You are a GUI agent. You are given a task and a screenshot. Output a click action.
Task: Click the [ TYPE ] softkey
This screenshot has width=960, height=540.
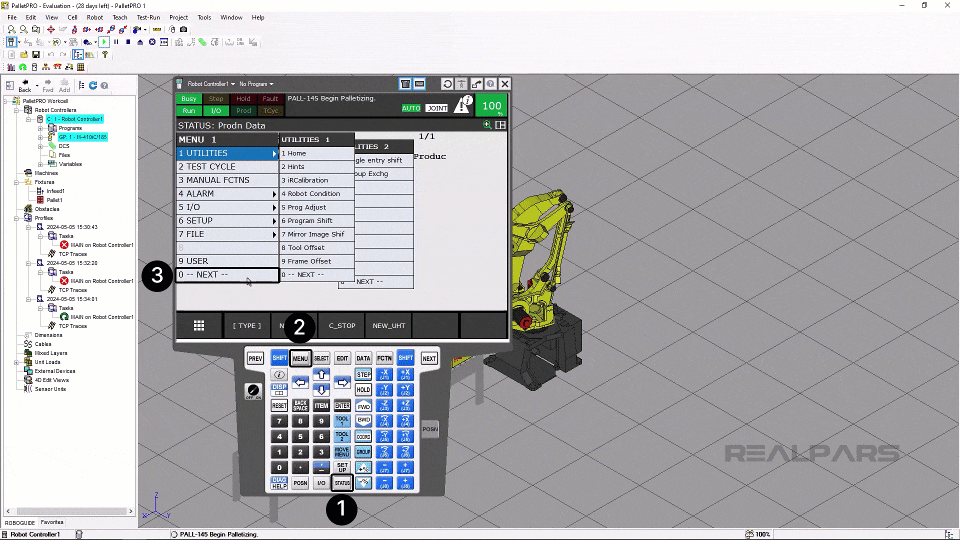247,326
